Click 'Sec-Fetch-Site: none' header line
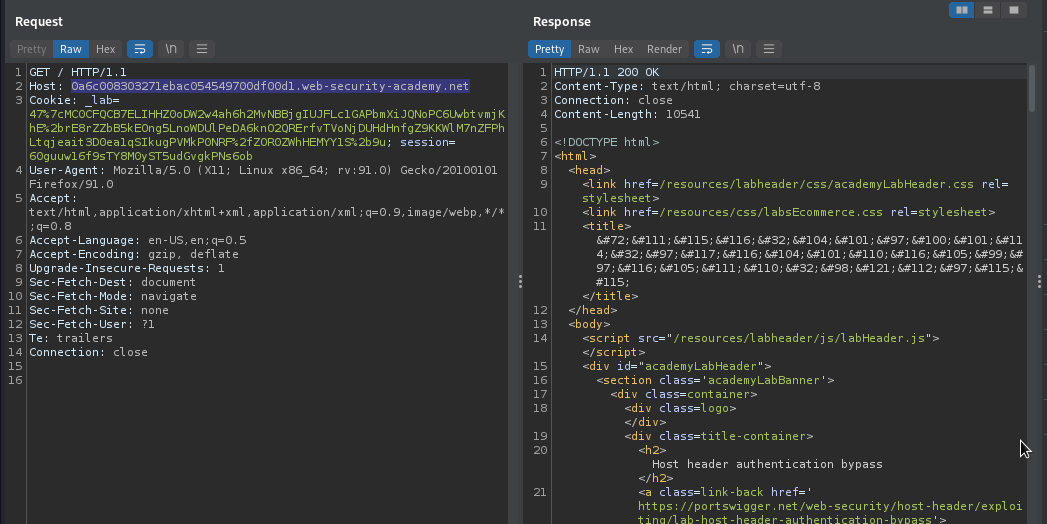This screenshot has height=524, width=1047. tap(99, 310)
